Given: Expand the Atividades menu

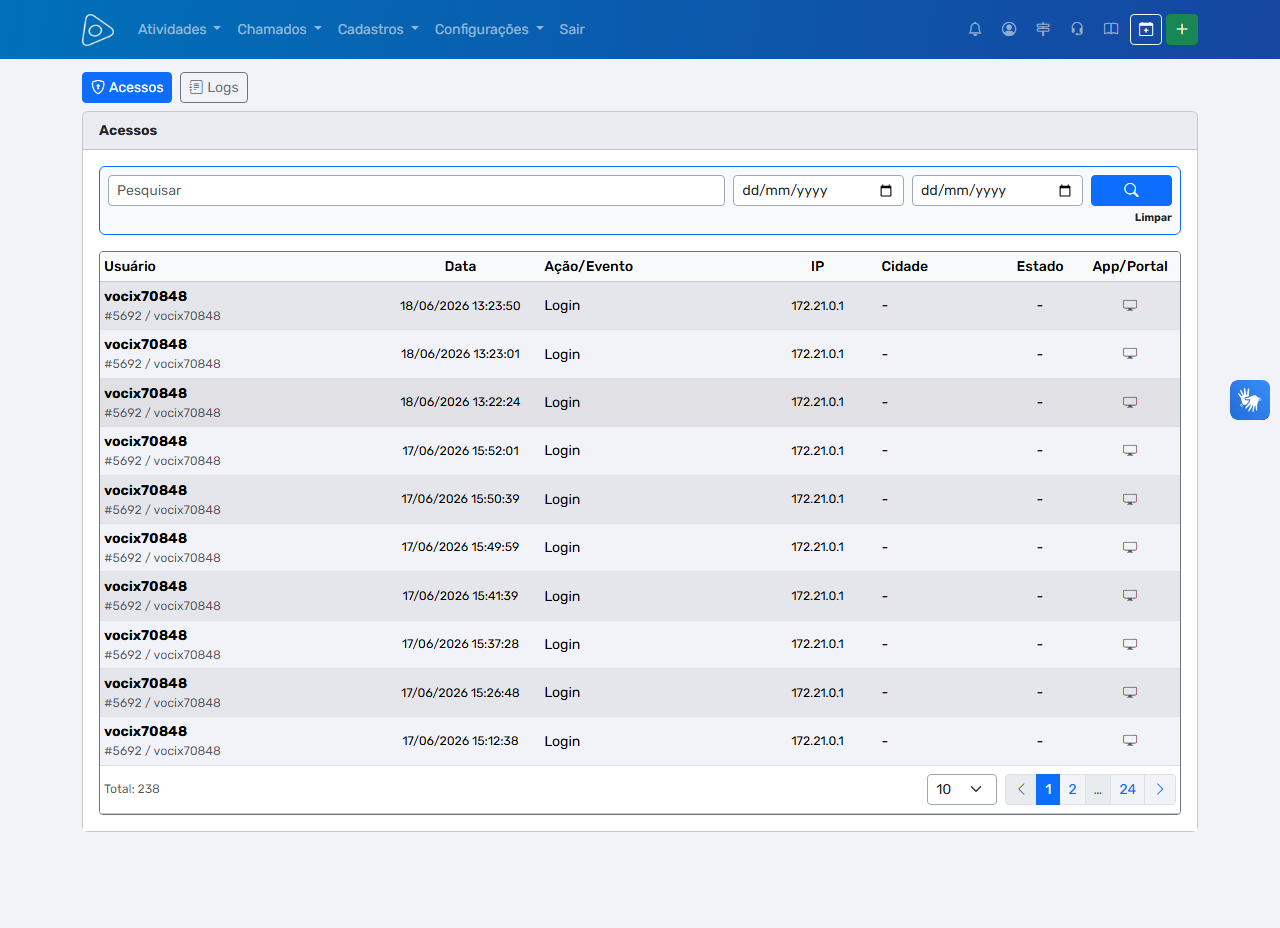Looking at the screenshot, I should pyautogui.click(x=179, y=30).
